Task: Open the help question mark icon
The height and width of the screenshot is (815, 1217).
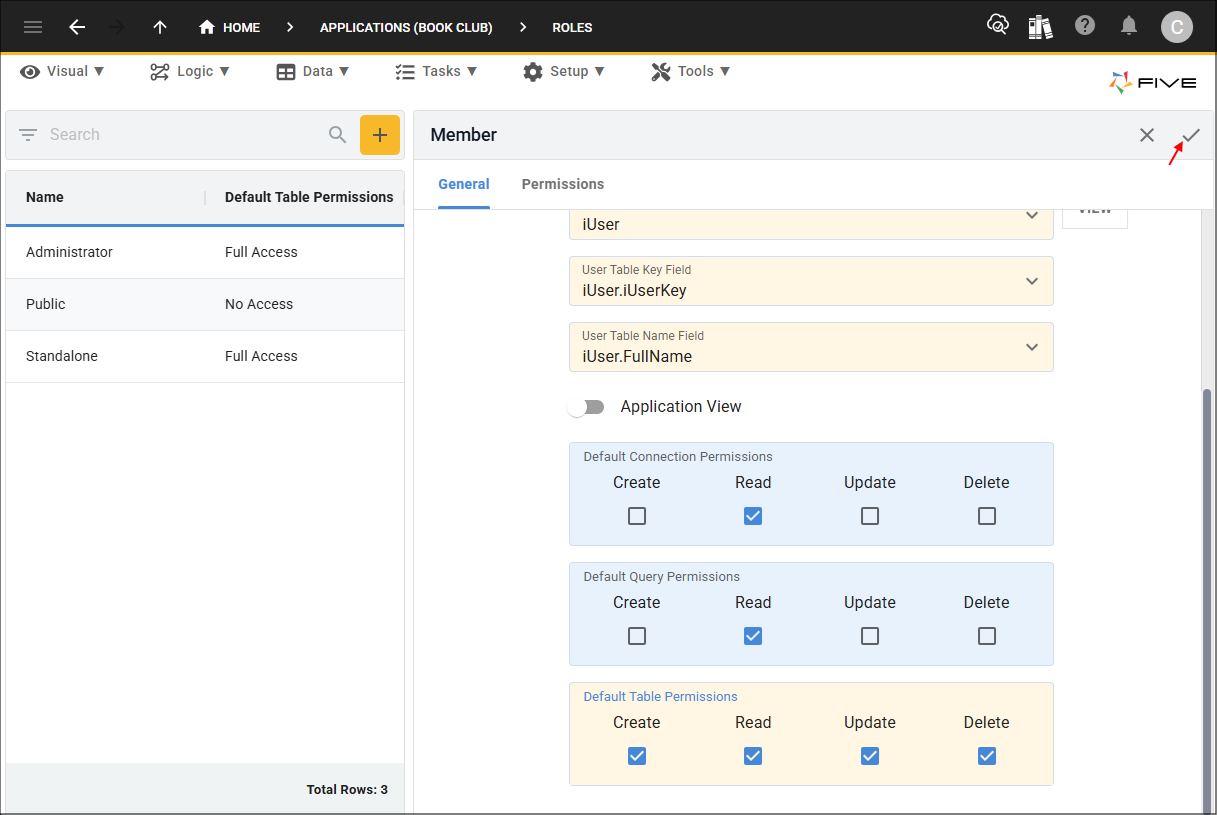Action: pos(1085,26)
